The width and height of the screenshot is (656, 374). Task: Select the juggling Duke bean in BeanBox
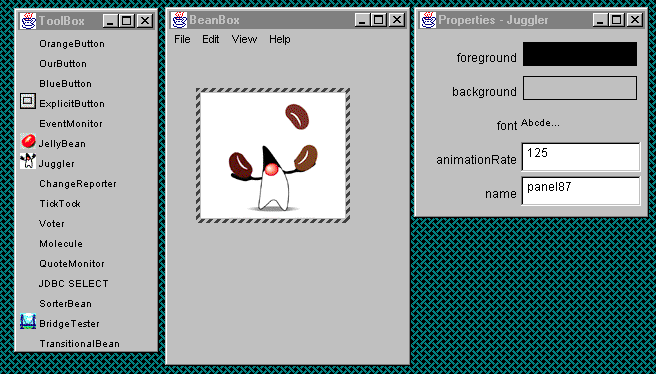tap(273, 155)
